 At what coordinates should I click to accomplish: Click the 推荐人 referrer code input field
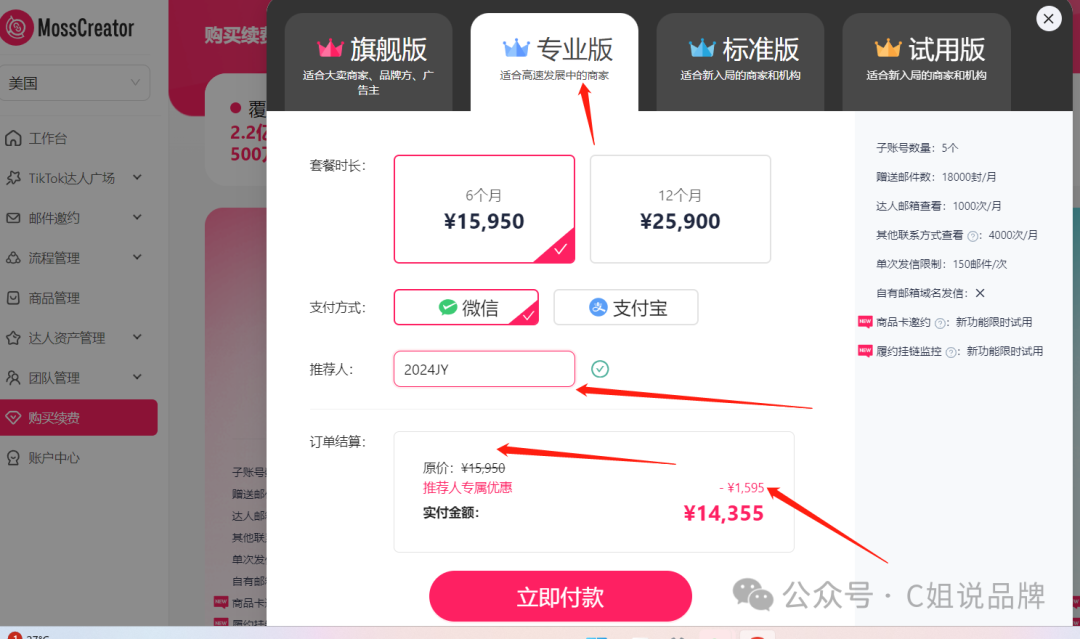(484, 369)
